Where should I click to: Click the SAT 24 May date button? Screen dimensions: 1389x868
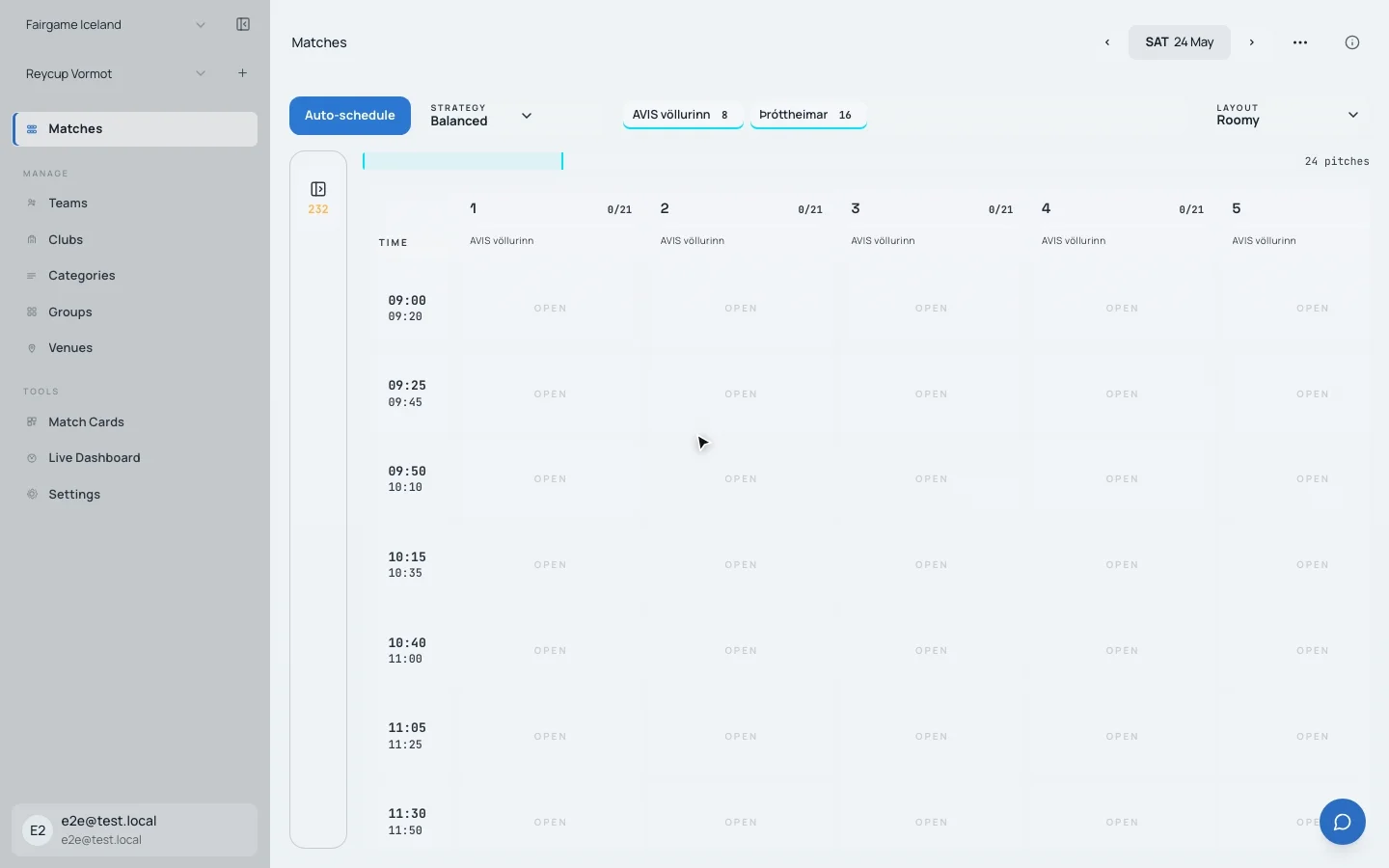click(1179, 42)
